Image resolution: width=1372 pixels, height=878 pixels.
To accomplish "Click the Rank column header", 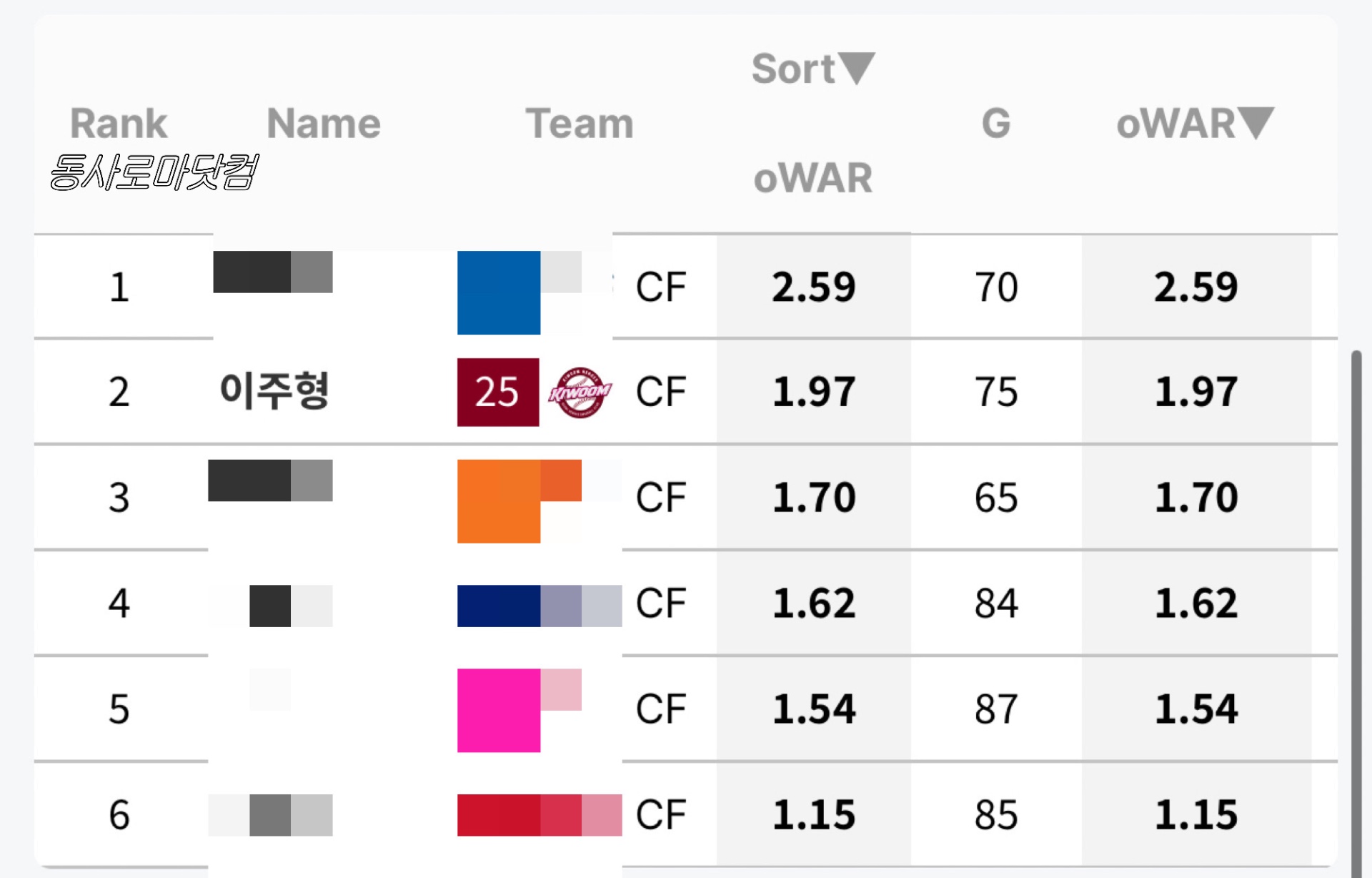I will point(119,124).
